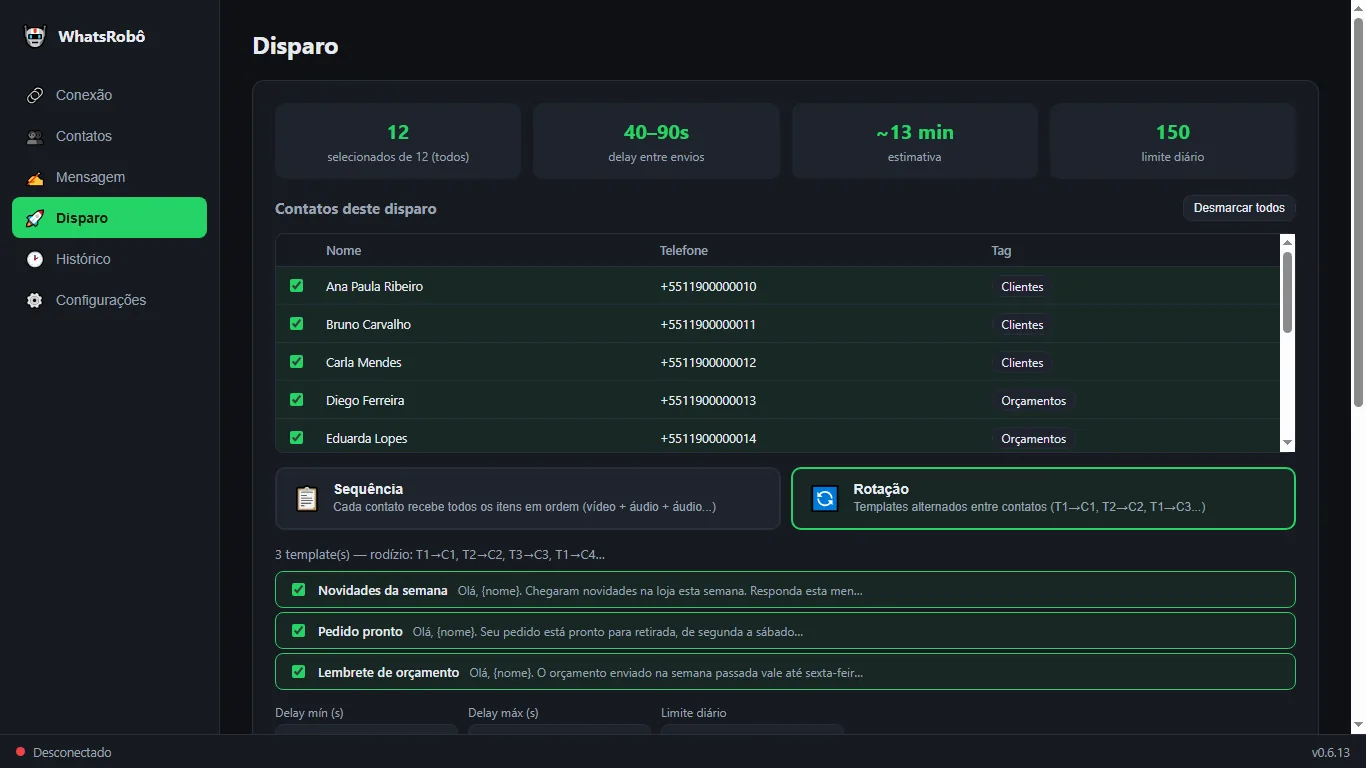Select the Rotação send mode card
Image resolution: width=1366 pixels, height=768 pixels.
pyautogui.click(x=1043, y=499)
